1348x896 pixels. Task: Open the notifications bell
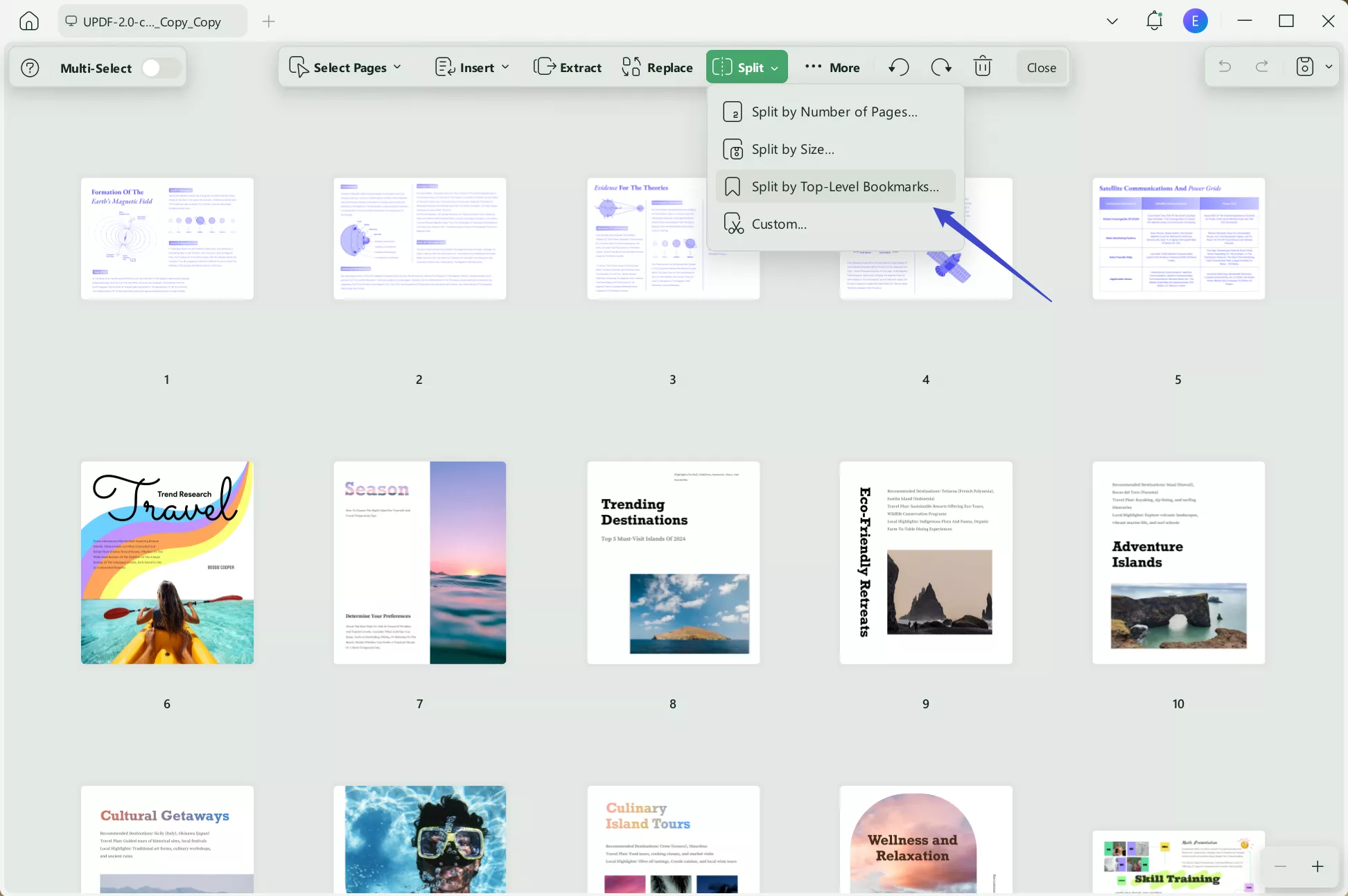[x=1153, y=21]
